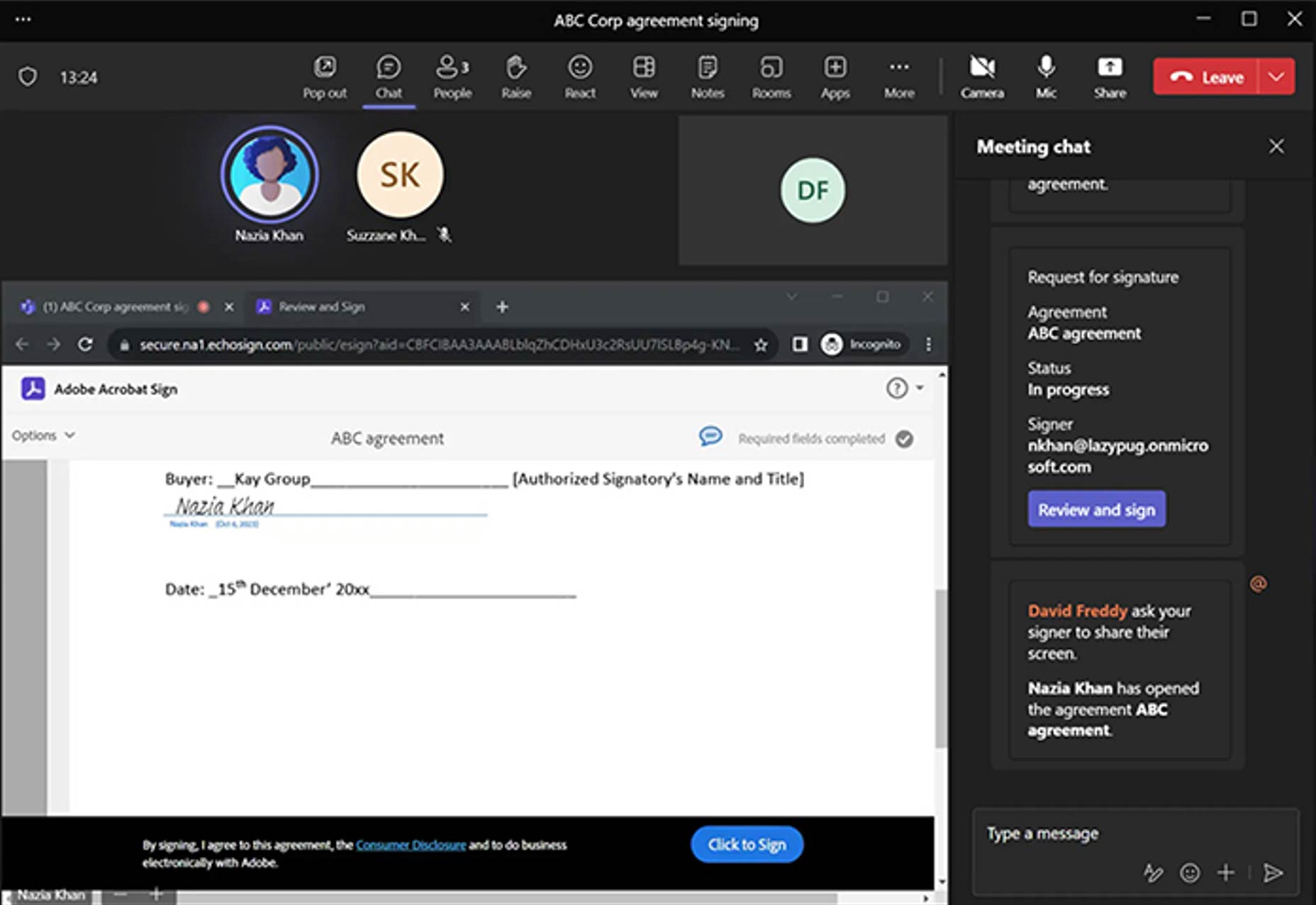Viewport: 1316px width, 905px height.
Task: Click Review and sign in chat
Action: coord(1096,509)
